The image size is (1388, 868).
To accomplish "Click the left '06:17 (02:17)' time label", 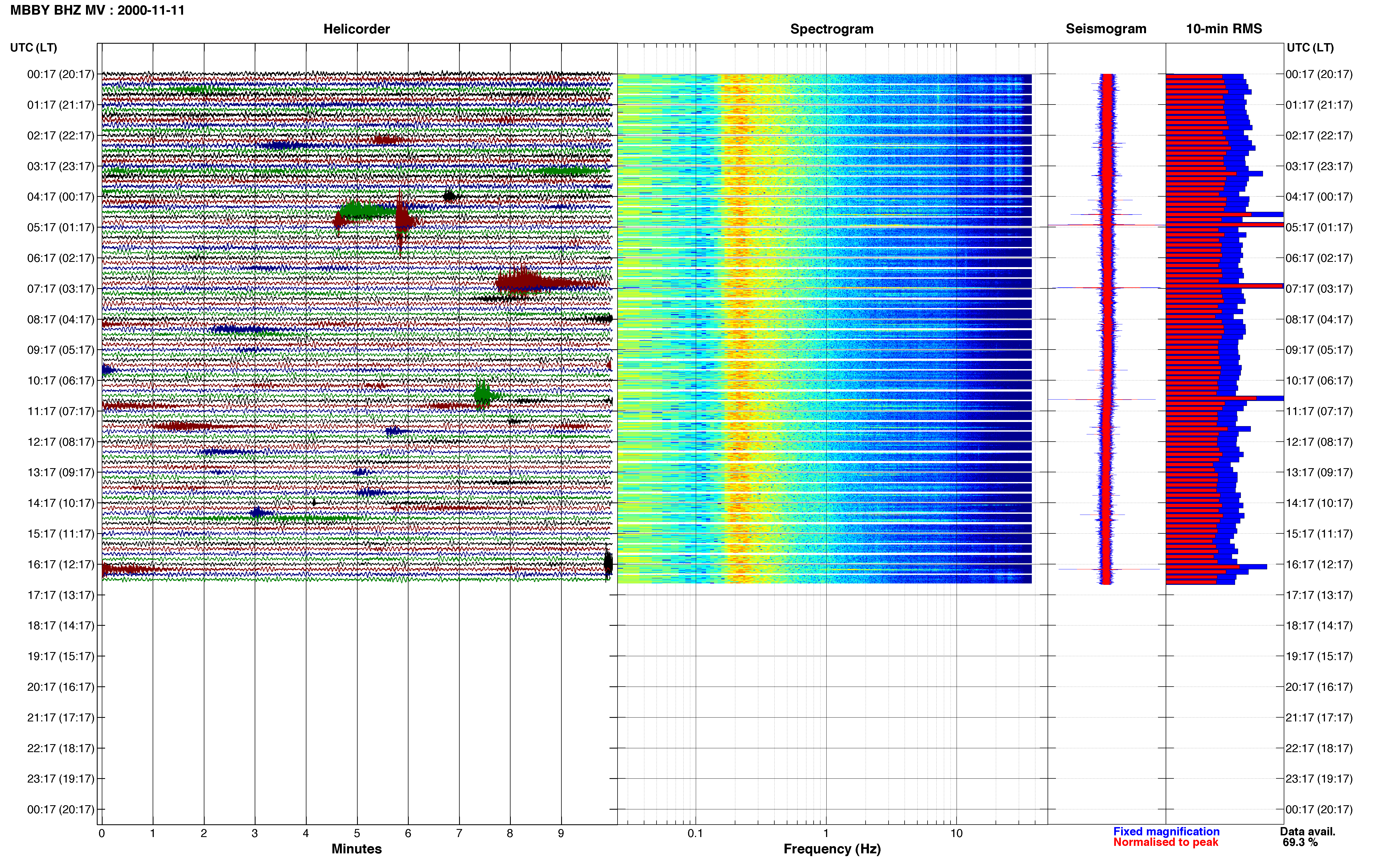I will click(x=61, y=258).
